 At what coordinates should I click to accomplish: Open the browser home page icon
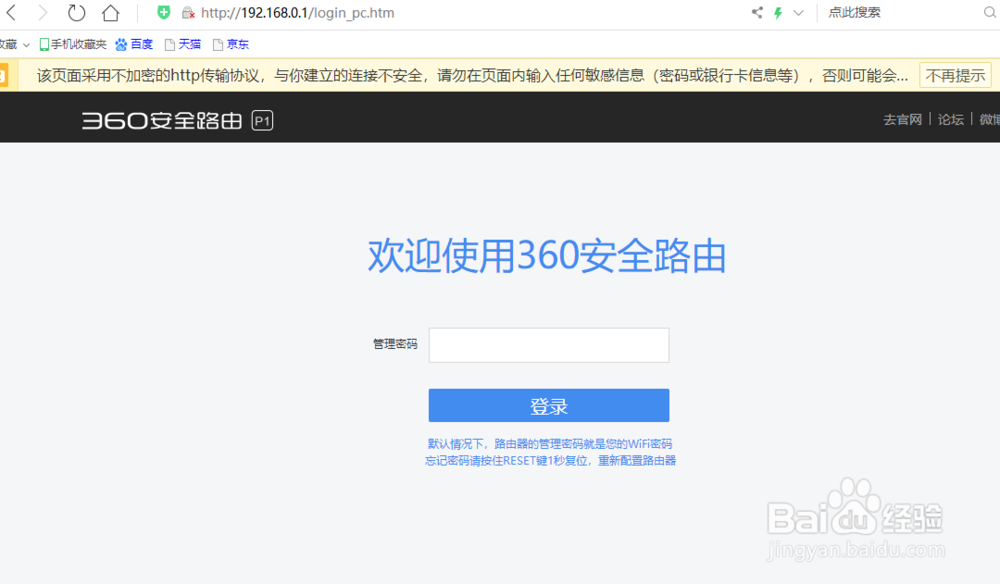[110, 12]
